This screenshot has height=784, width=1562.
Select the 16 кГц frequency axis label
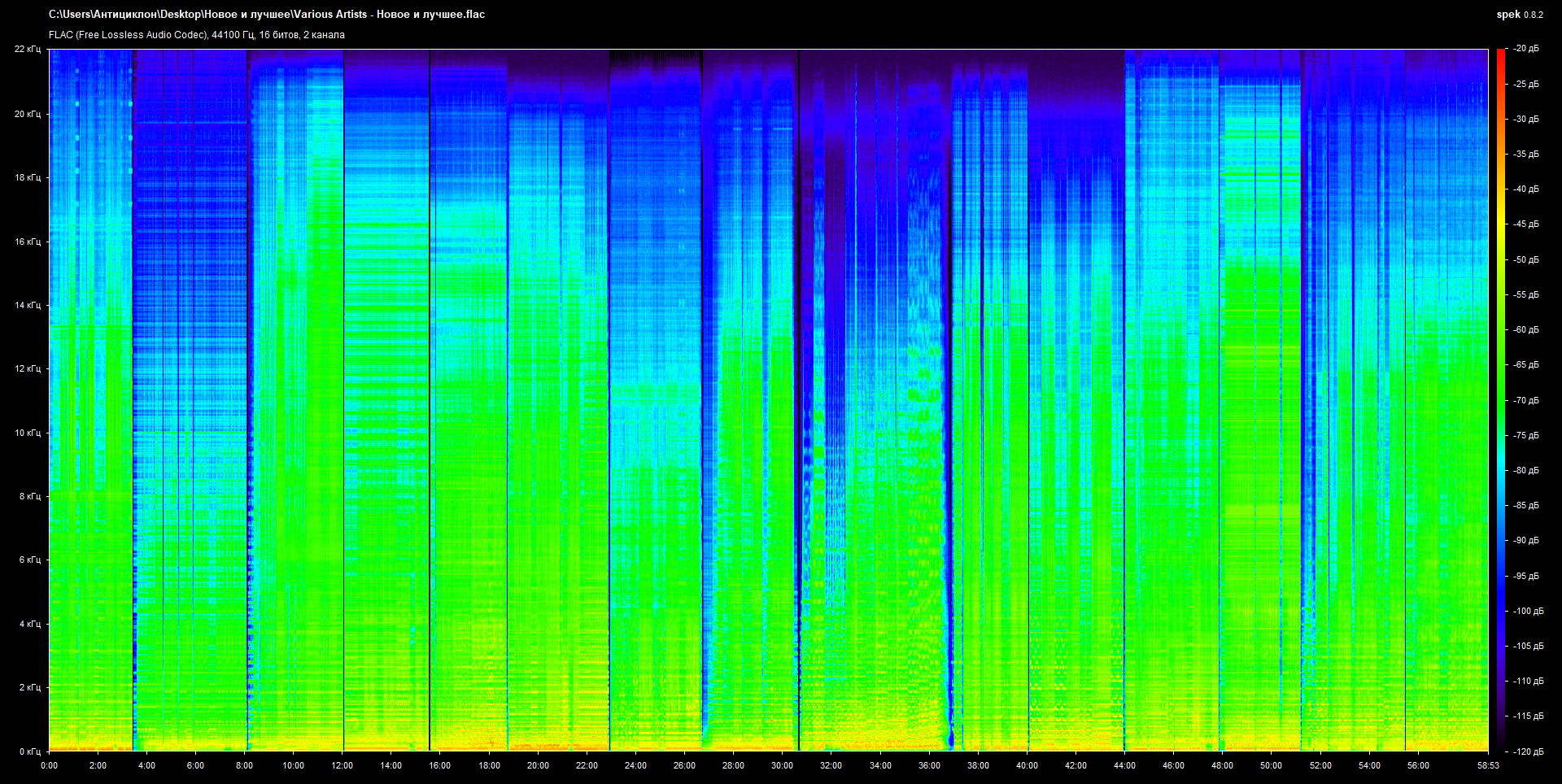point(27,242)
